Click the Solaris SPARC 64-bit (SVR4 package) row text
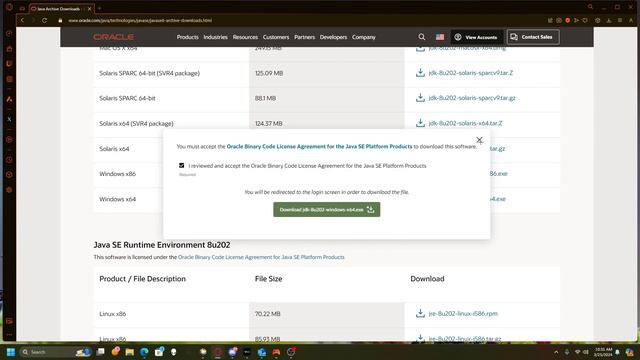This screenshot has height=360, width=640. [x=149, y=73]
